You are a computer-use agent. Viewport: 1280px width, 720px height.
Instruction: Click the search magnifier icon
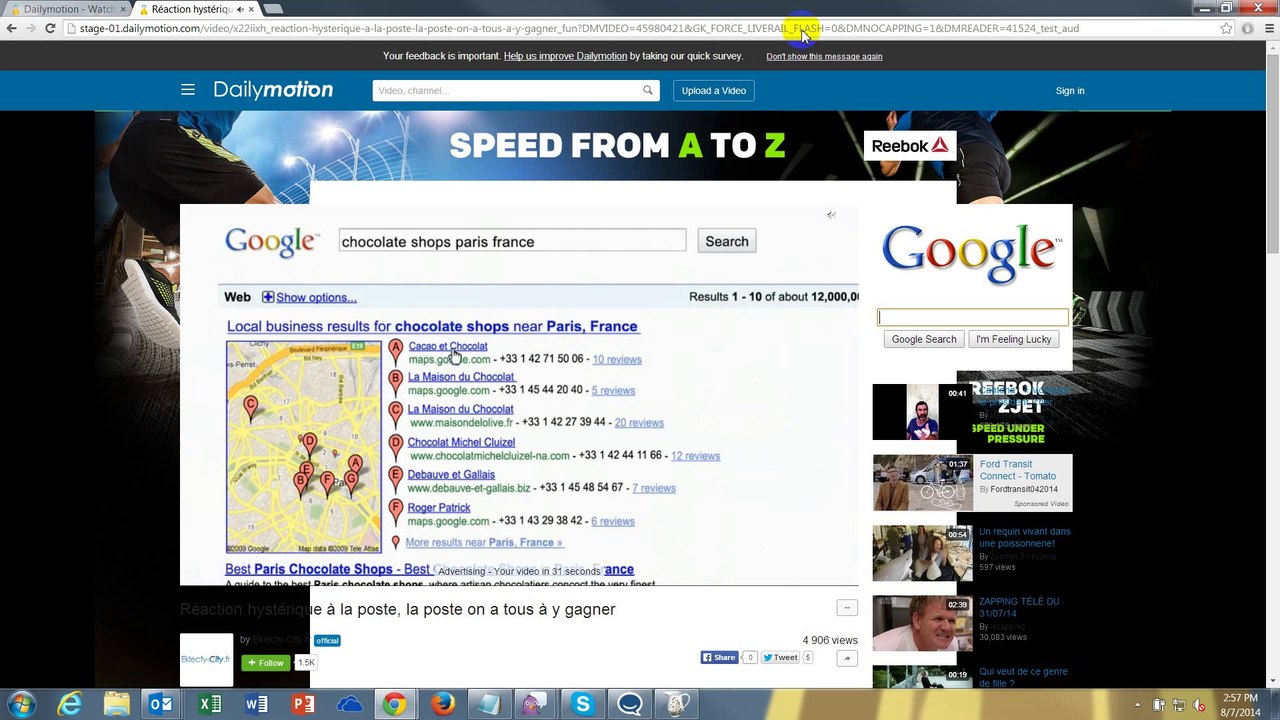(x=648, y=90)
